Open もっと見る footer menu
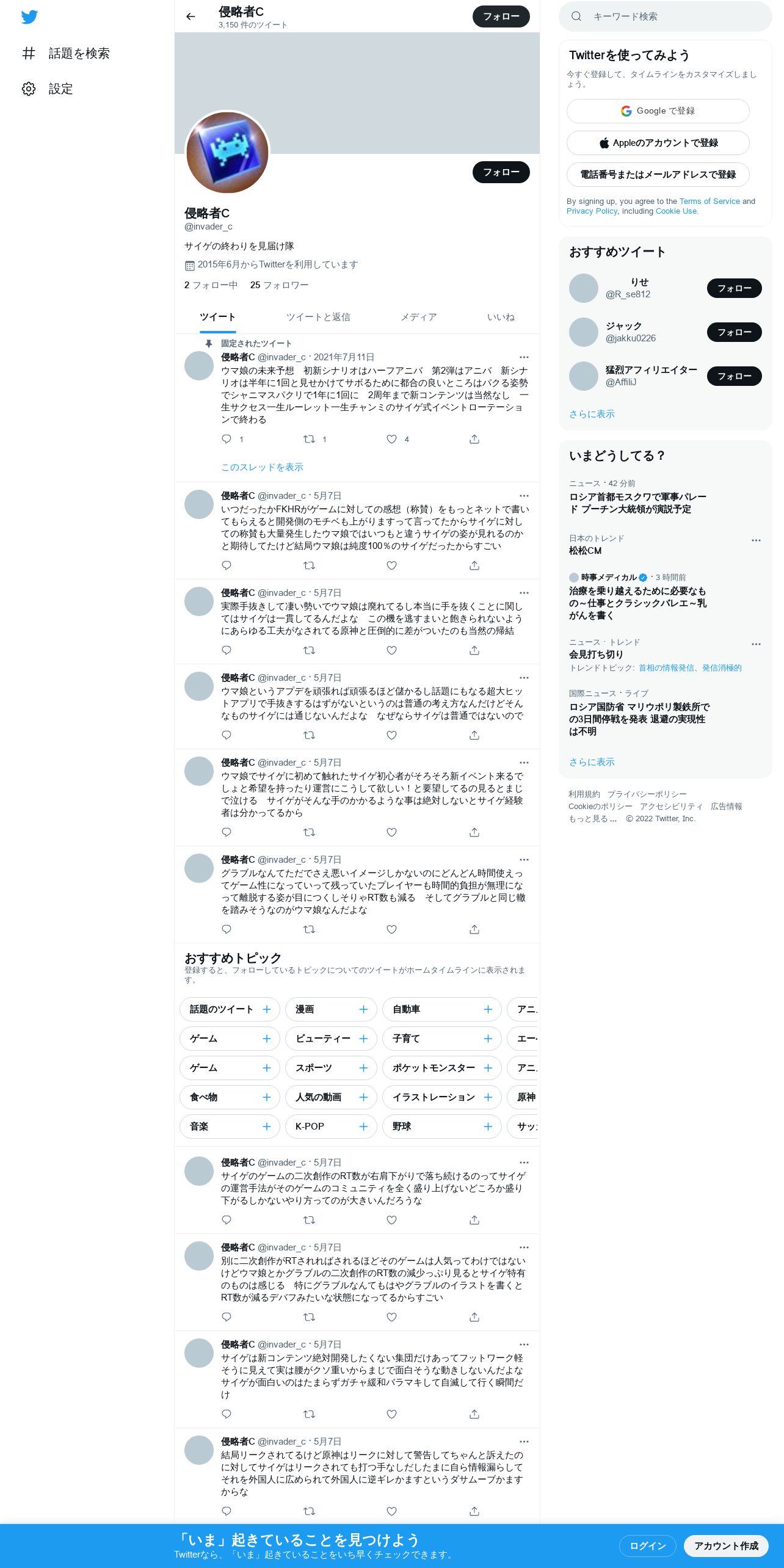Screen dimensions: 784x1568 click(593, 819)
